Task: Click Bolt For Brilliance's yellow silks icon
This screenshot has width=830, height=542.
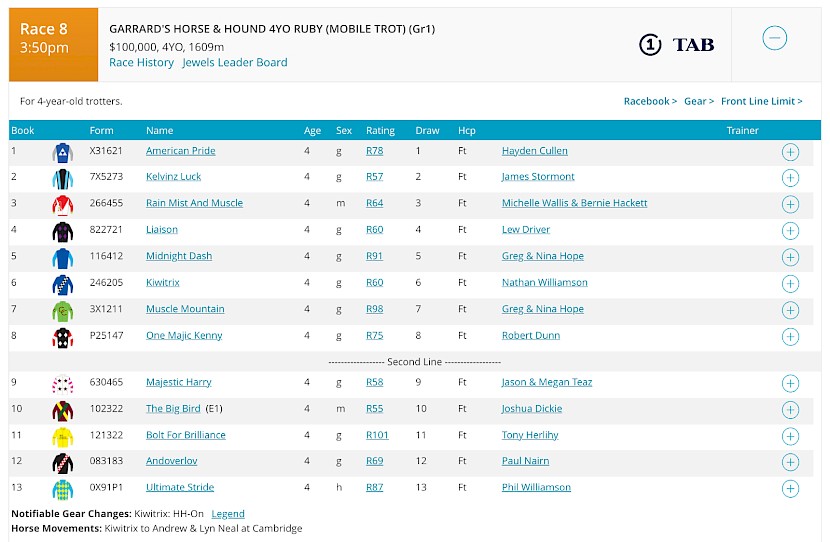Action: coord(62,437)
